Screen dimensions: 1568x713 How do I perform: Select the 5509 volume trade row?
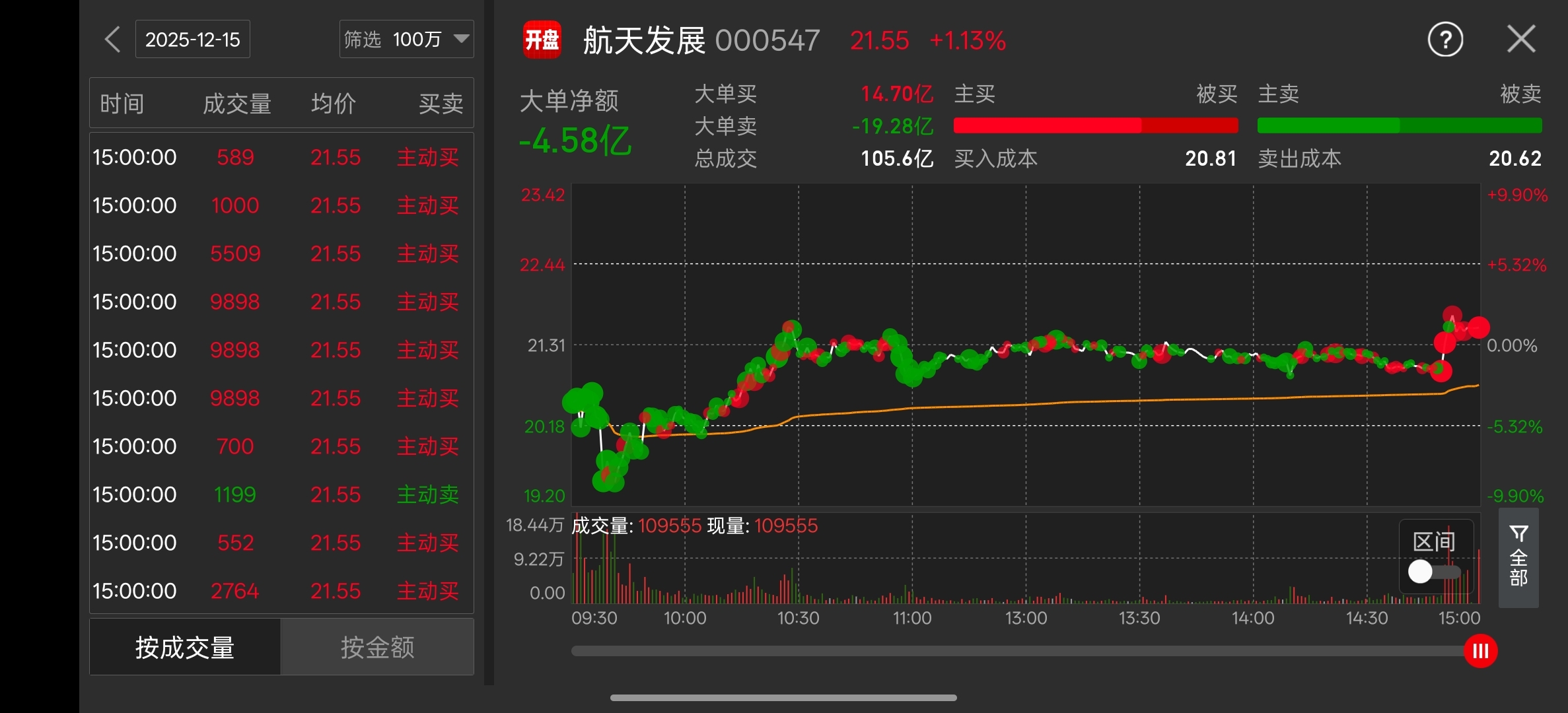[281, 254]
